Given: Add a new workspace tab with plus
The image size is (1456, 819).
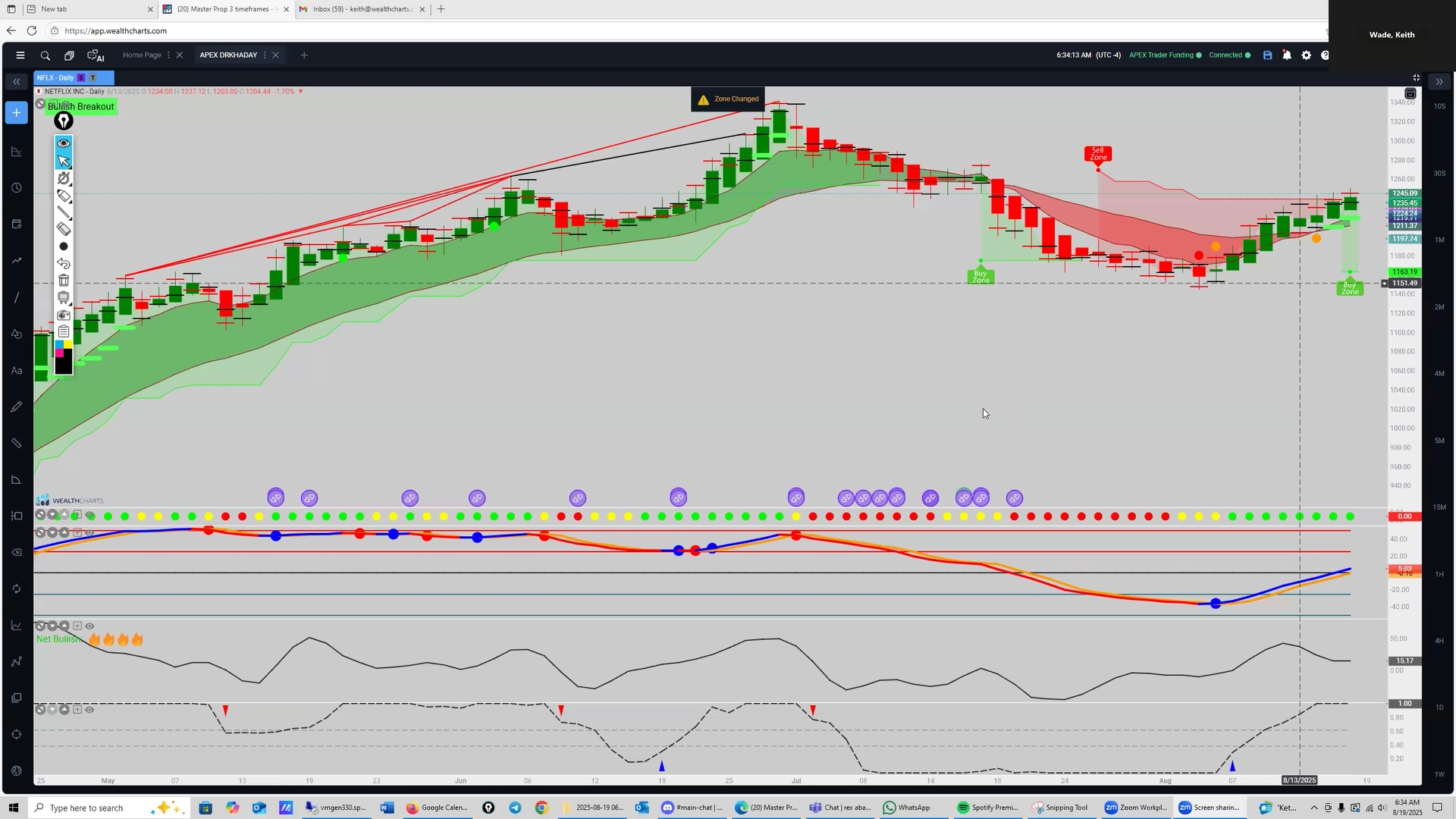Looking at the screenshot, I should pos(304,55).
